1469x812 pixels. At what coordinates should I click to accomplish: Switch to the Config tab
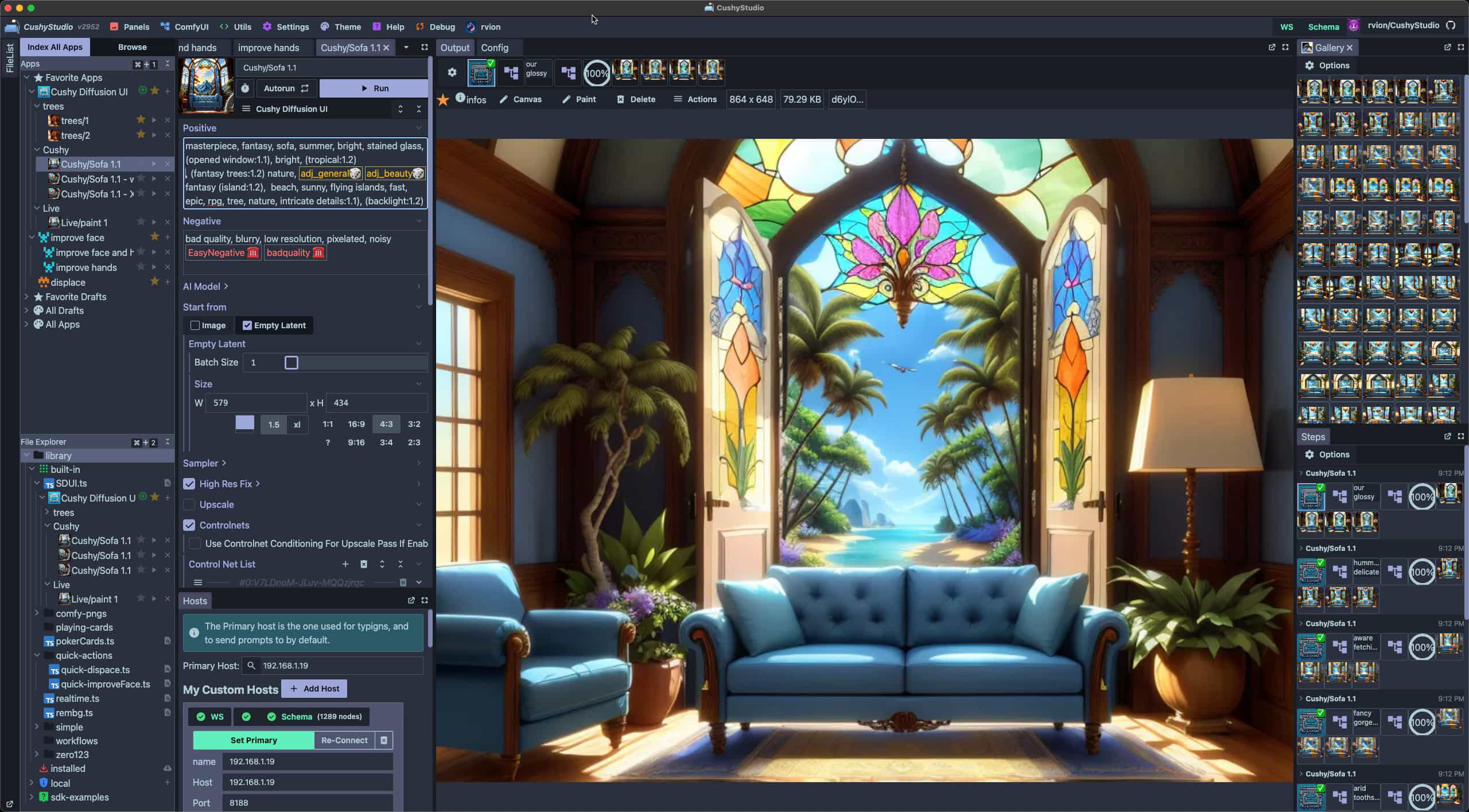pos(494,48)
